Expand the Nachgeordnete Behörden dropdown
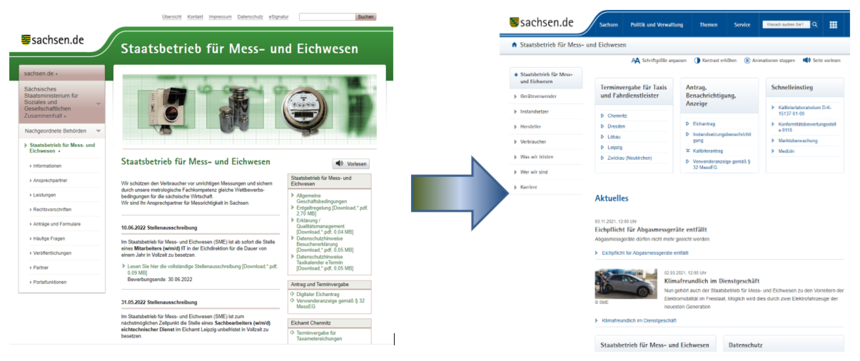The image size is (860, 361). point(98,131)
